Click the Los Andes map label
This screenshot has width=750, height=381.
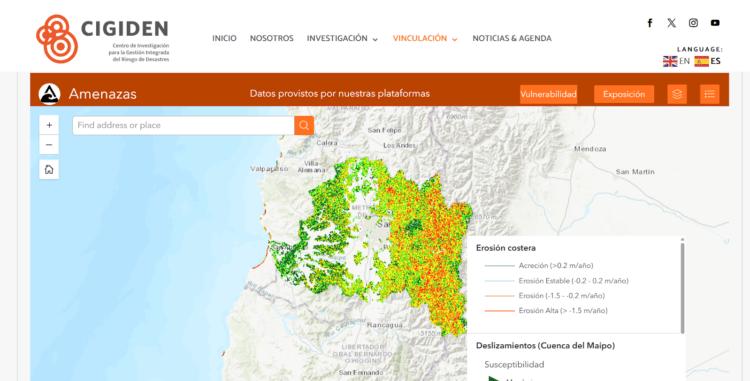tap(399, 145)
